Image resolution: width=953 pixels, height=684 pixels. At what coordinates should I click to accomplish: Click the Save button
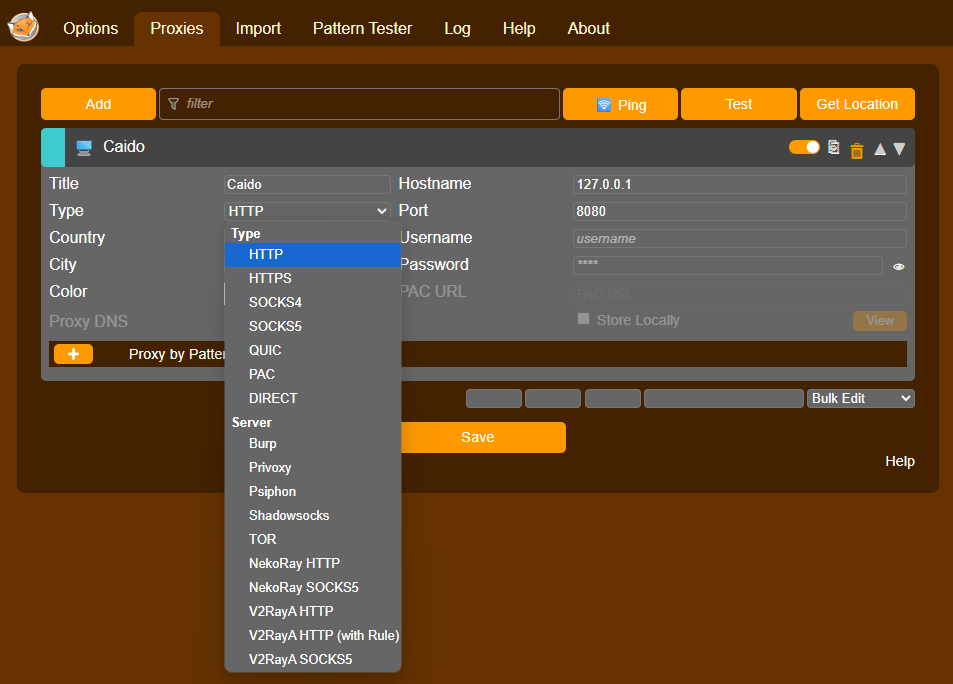pos(478,437)
